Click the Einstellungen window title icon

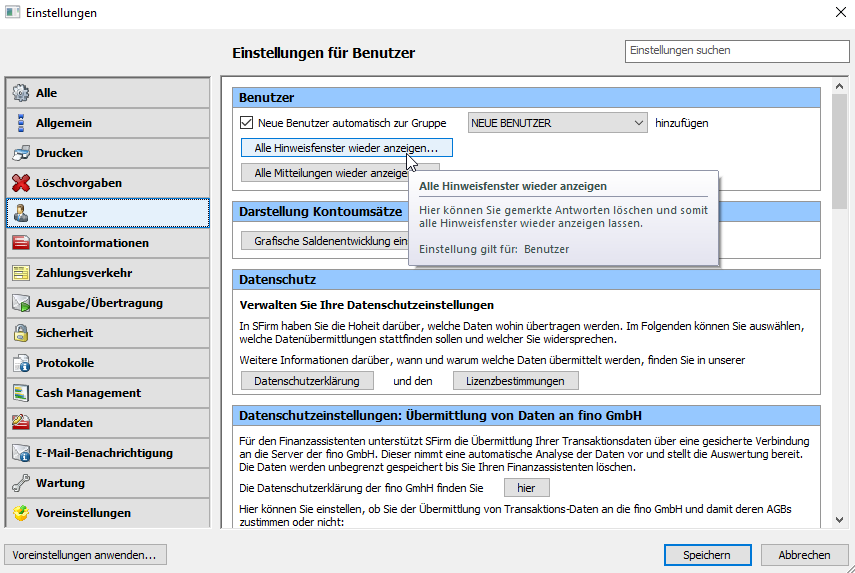(x=12, y=13)
